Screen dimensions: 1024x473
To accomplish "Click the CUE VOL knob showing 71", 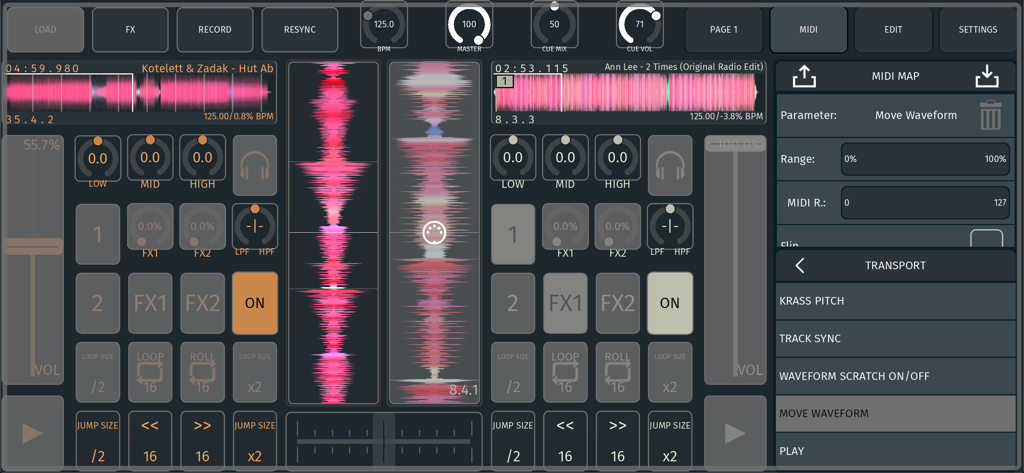I will point(639,25).
